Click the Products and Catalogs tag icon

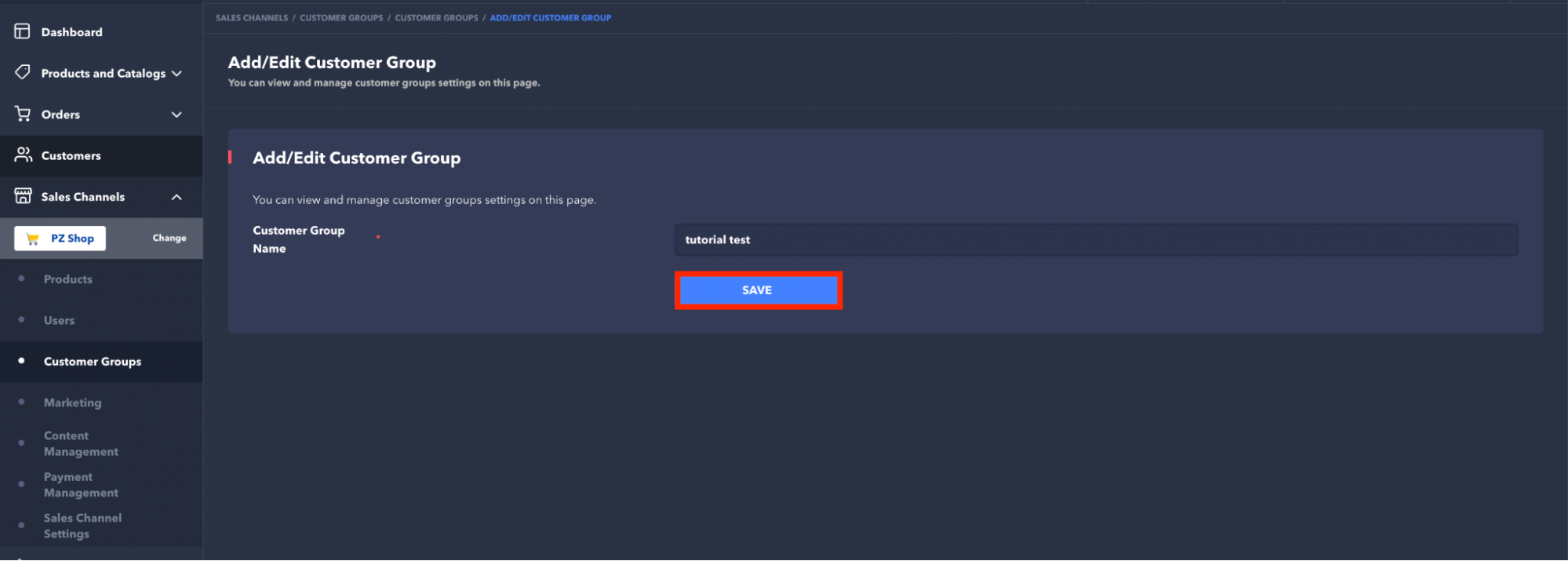(x=22, y=72)
